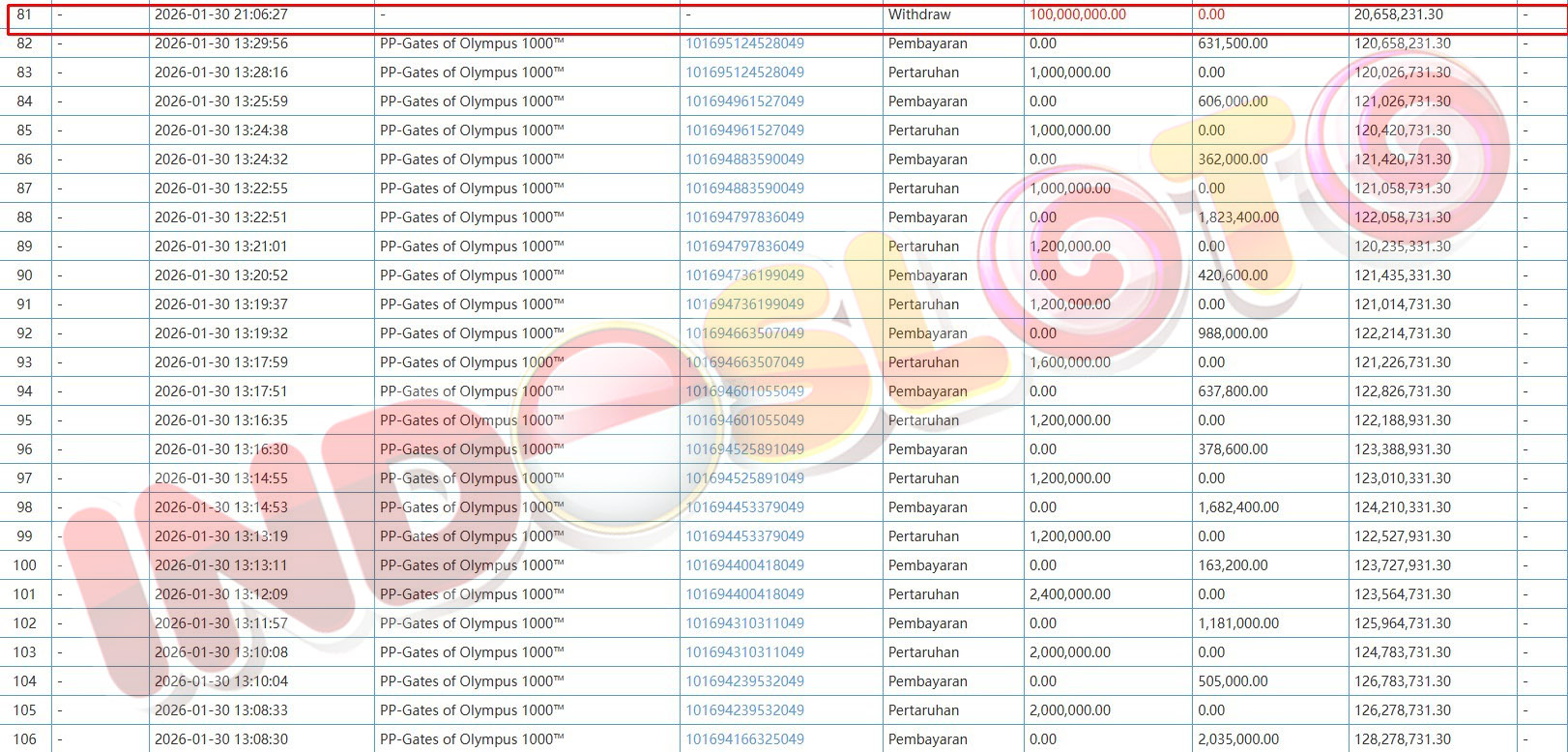Open link 101694310311049 in row 102

[744, 623]
